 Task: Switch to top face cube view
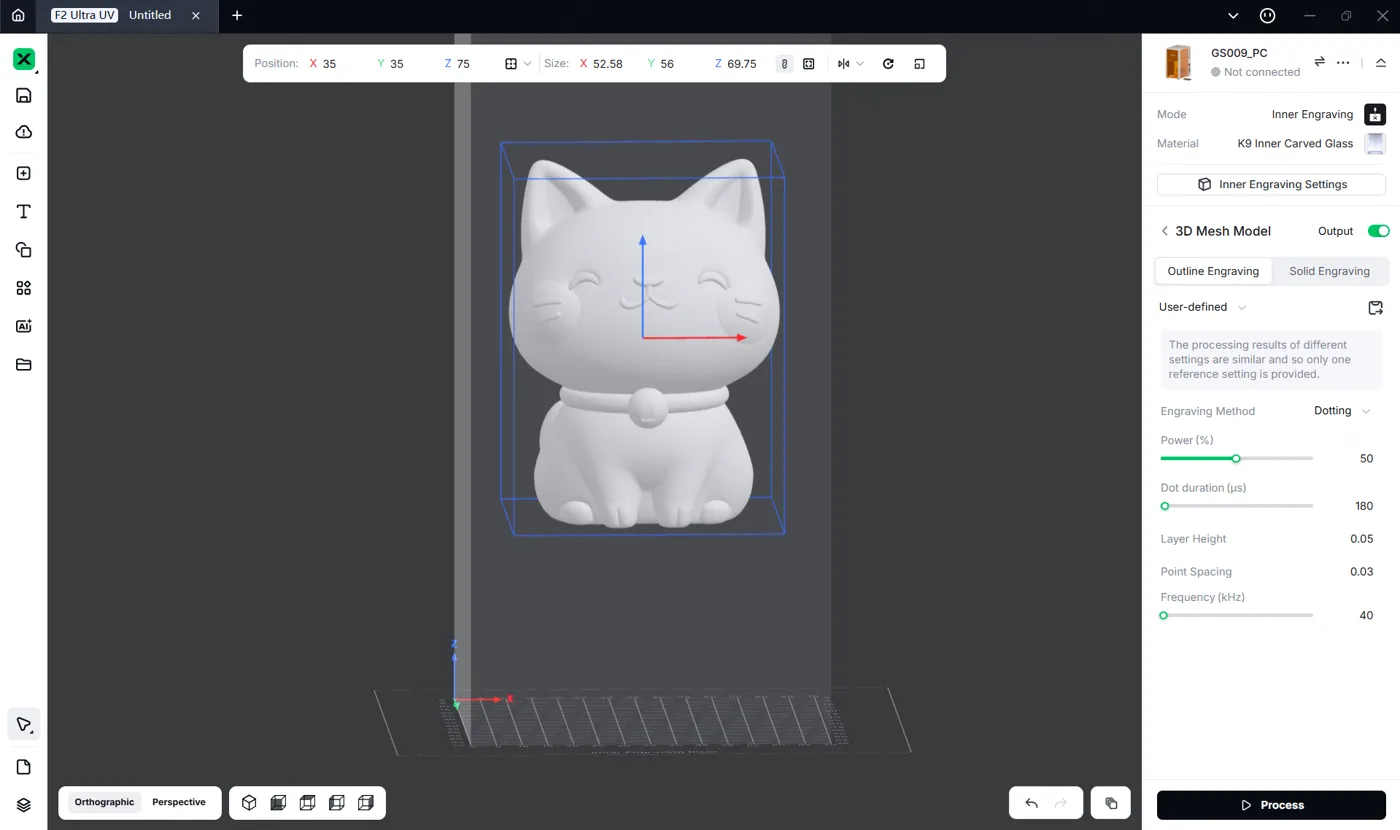click(308, 802)
